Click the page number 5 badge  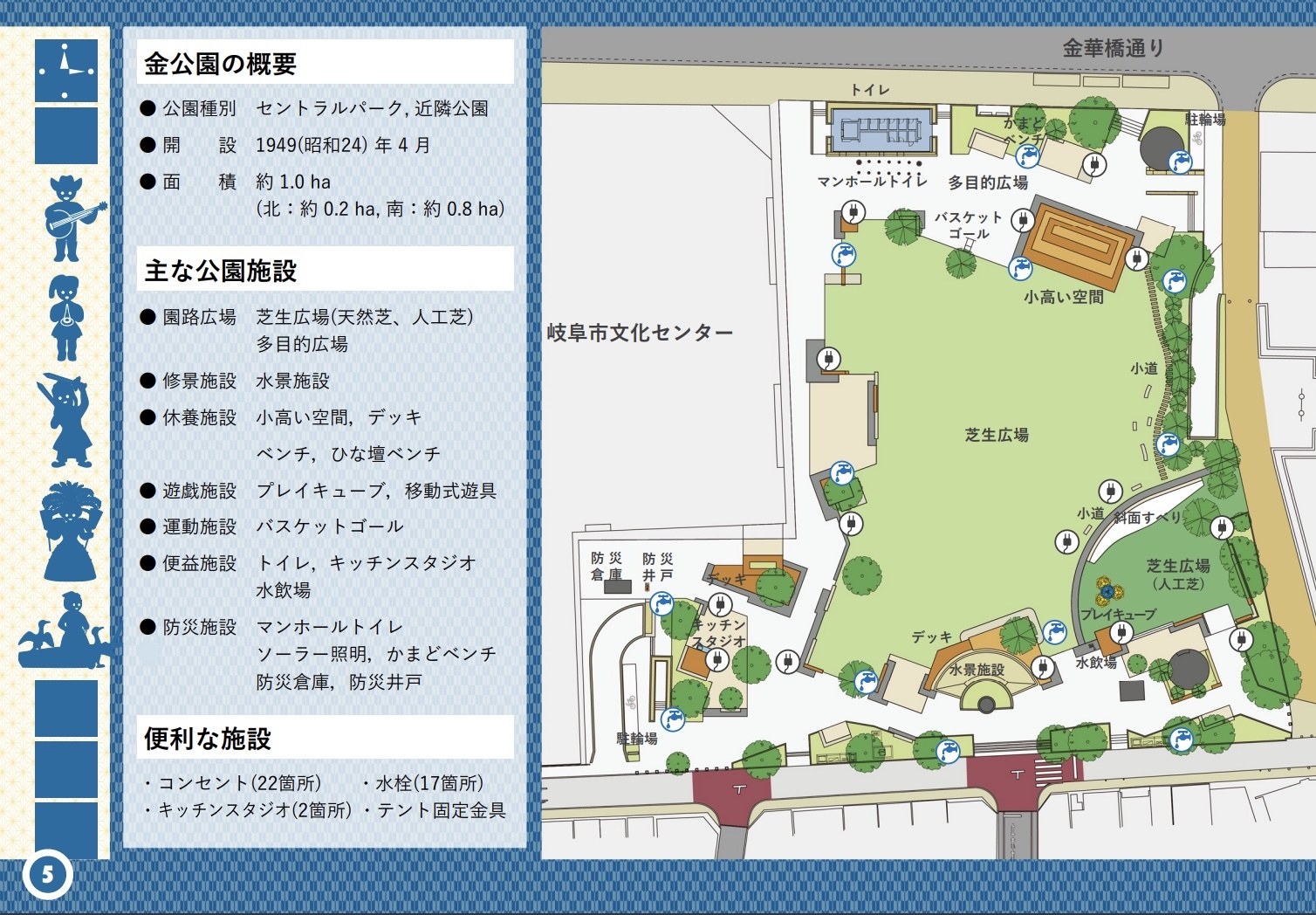pyautogui.click(x=47, y=875)
